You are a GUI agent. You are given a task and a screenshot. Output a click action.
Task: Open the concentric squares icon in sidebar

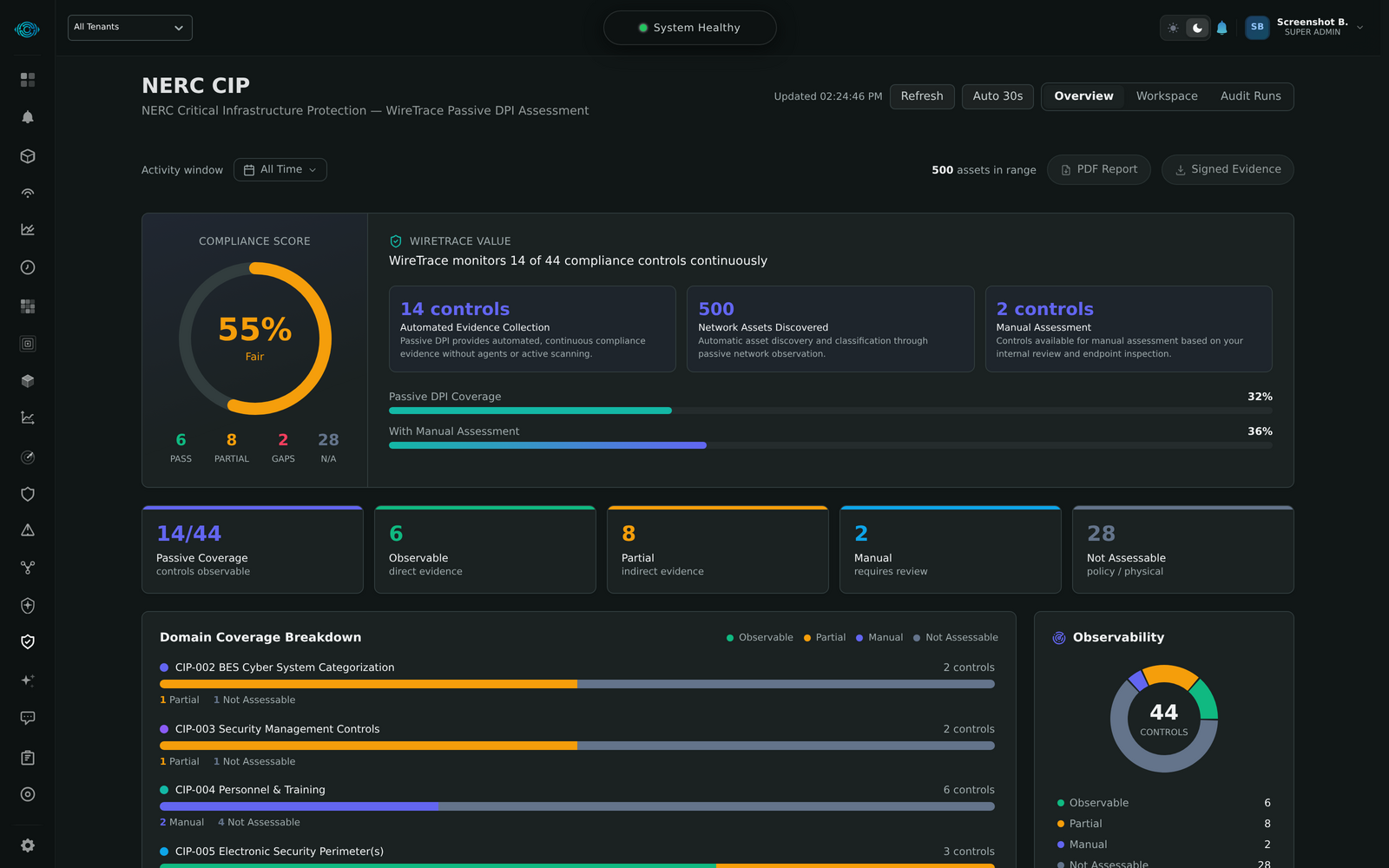28,344
